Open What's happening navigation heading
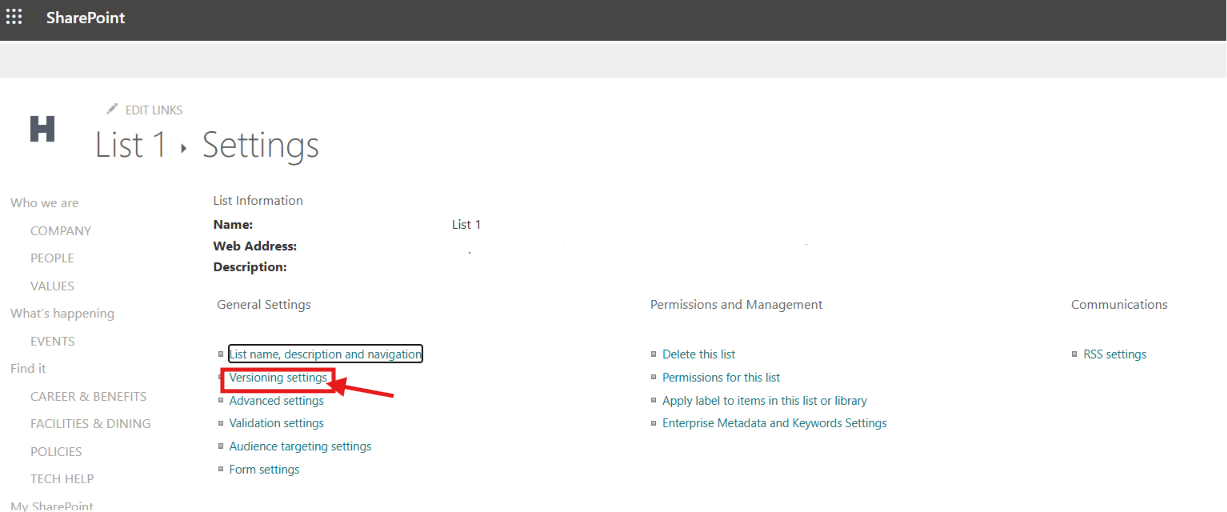 coord(62,313)
